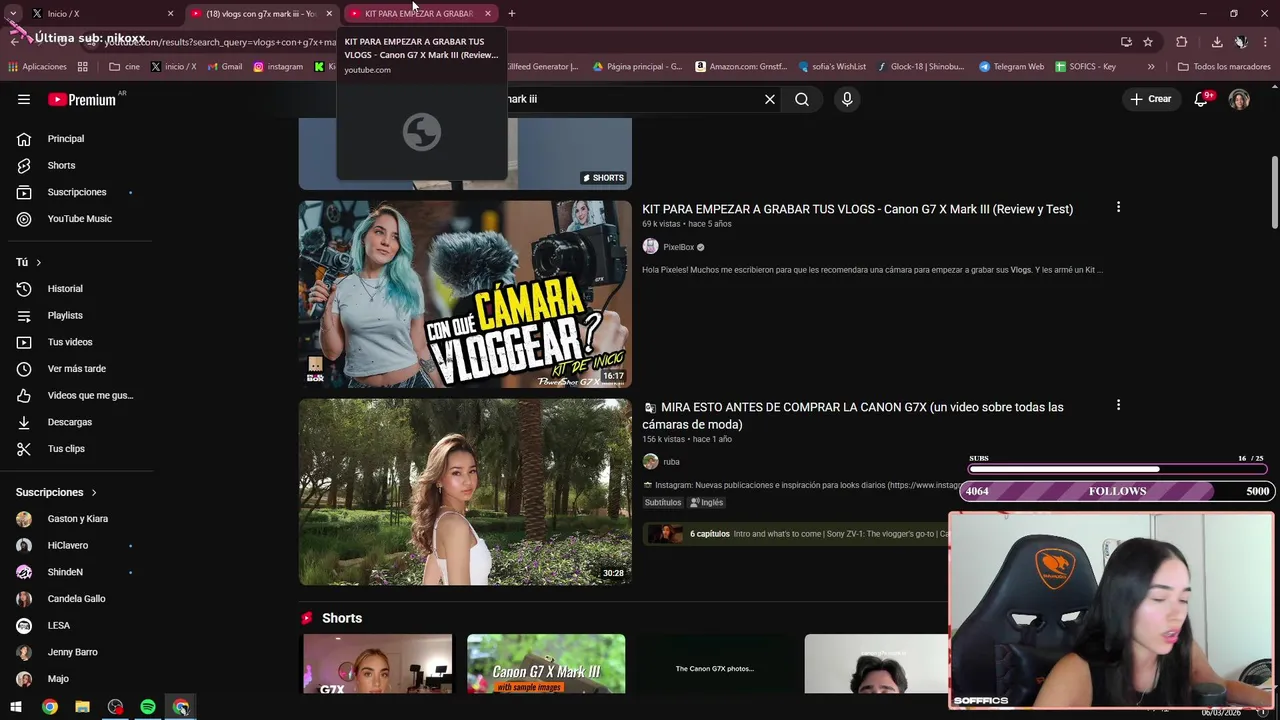Bookmark this page with the star
Viewport: 1280px width, 720px height.
[1148, 41]
